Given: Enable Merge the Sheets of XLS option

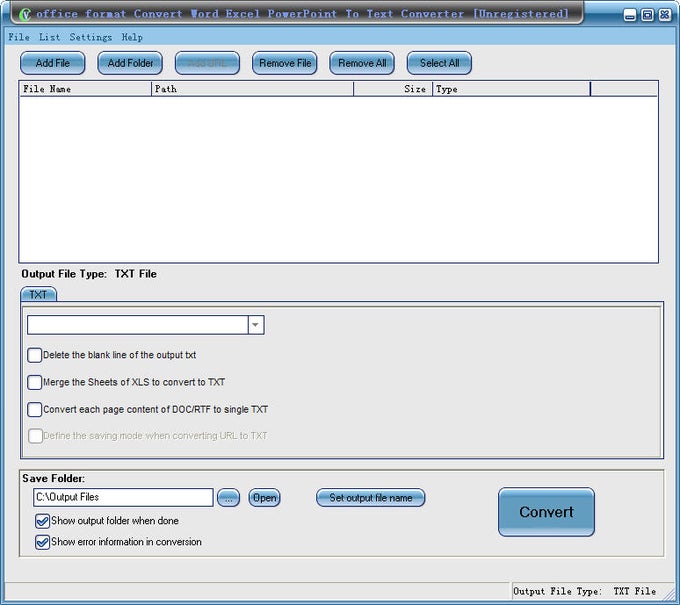Looking at the screenshot, I should click(x=35, y=383).
